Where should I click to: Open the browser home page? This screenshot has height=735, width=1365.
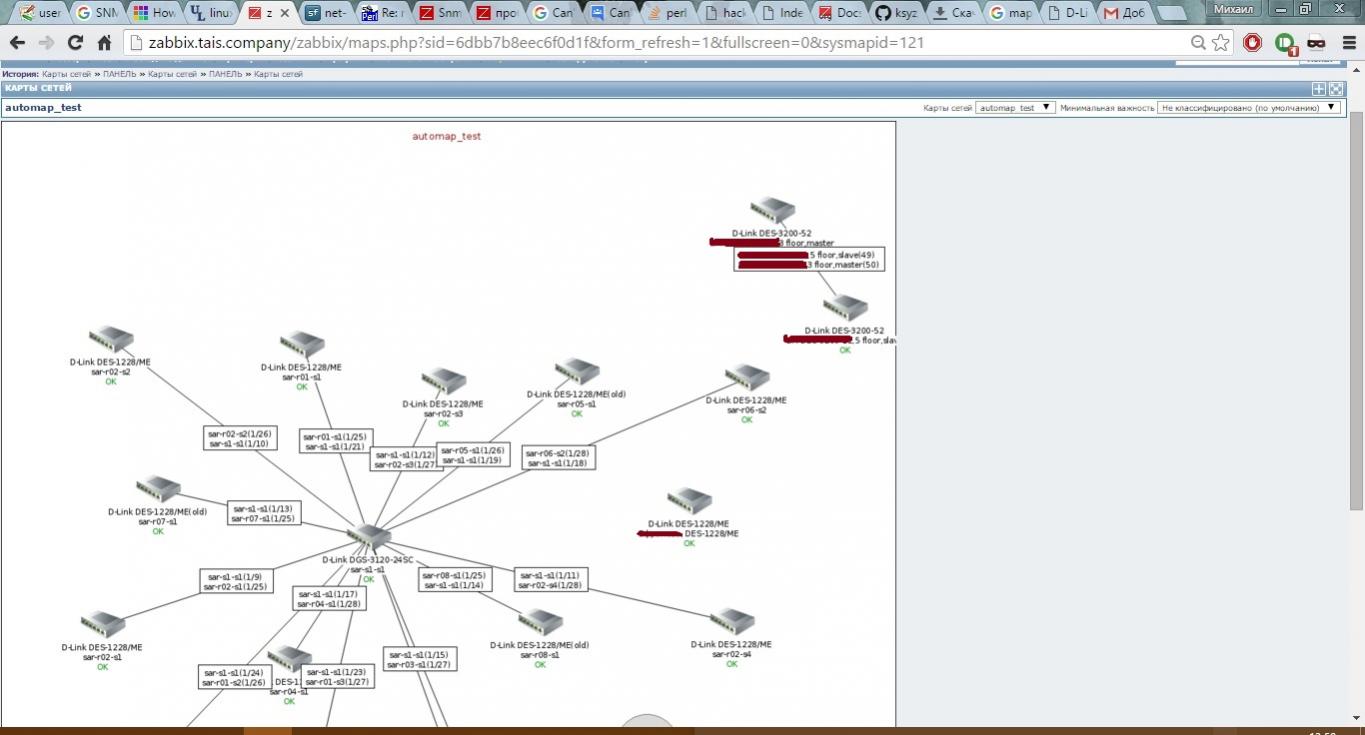coord(104,42)
